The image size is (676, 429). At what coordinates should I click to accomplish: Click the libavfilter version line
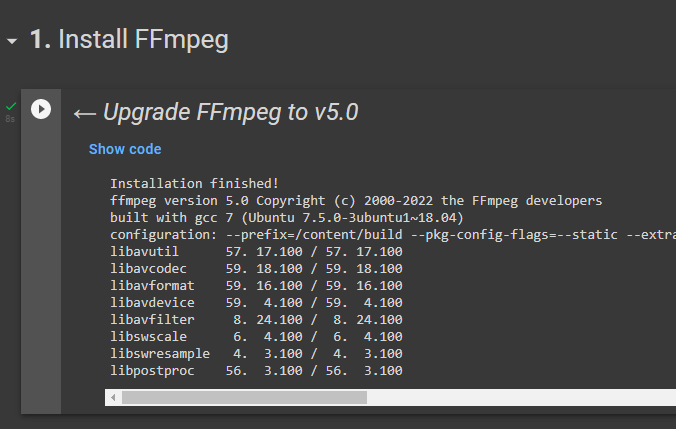click(256, 320)
